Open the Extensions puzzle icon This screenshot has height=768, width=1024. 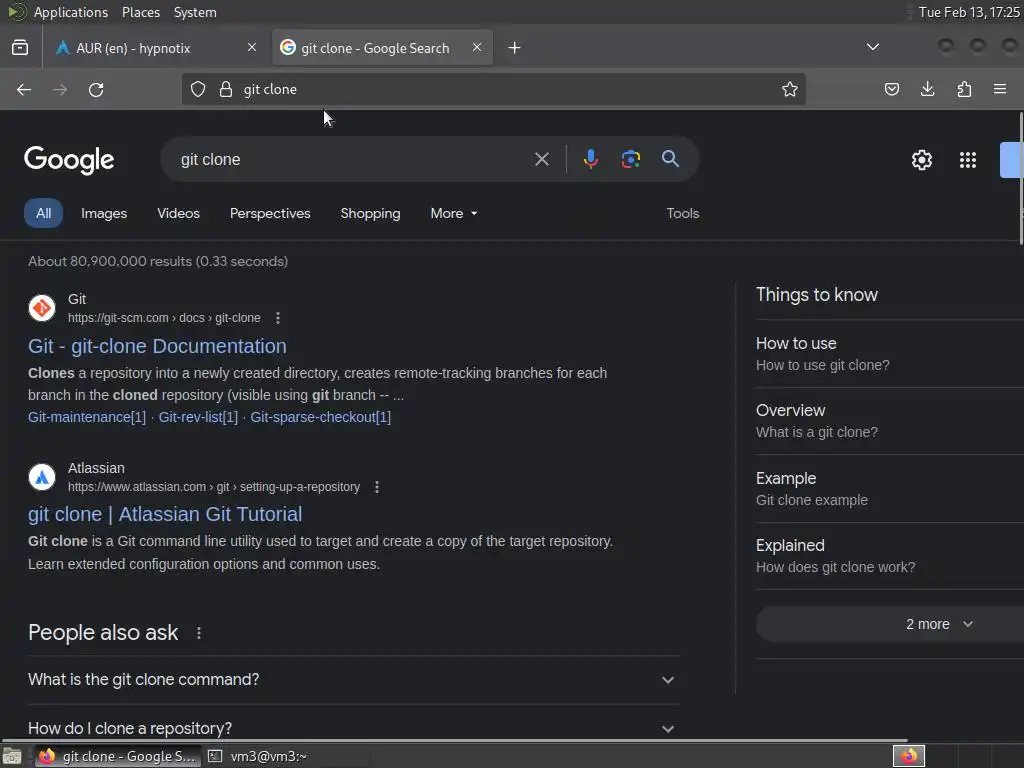964,89
